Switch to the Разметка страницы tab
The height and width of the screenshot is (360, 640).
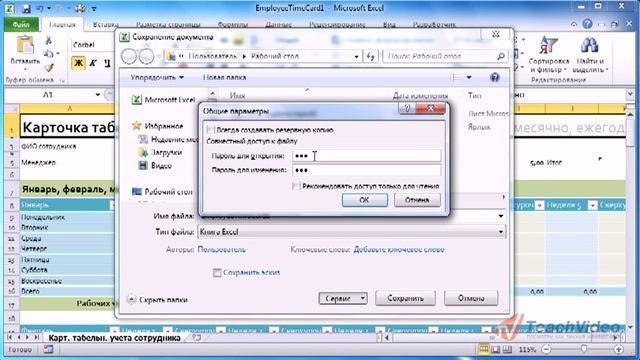pyautogui.click(x=168, y=24)
